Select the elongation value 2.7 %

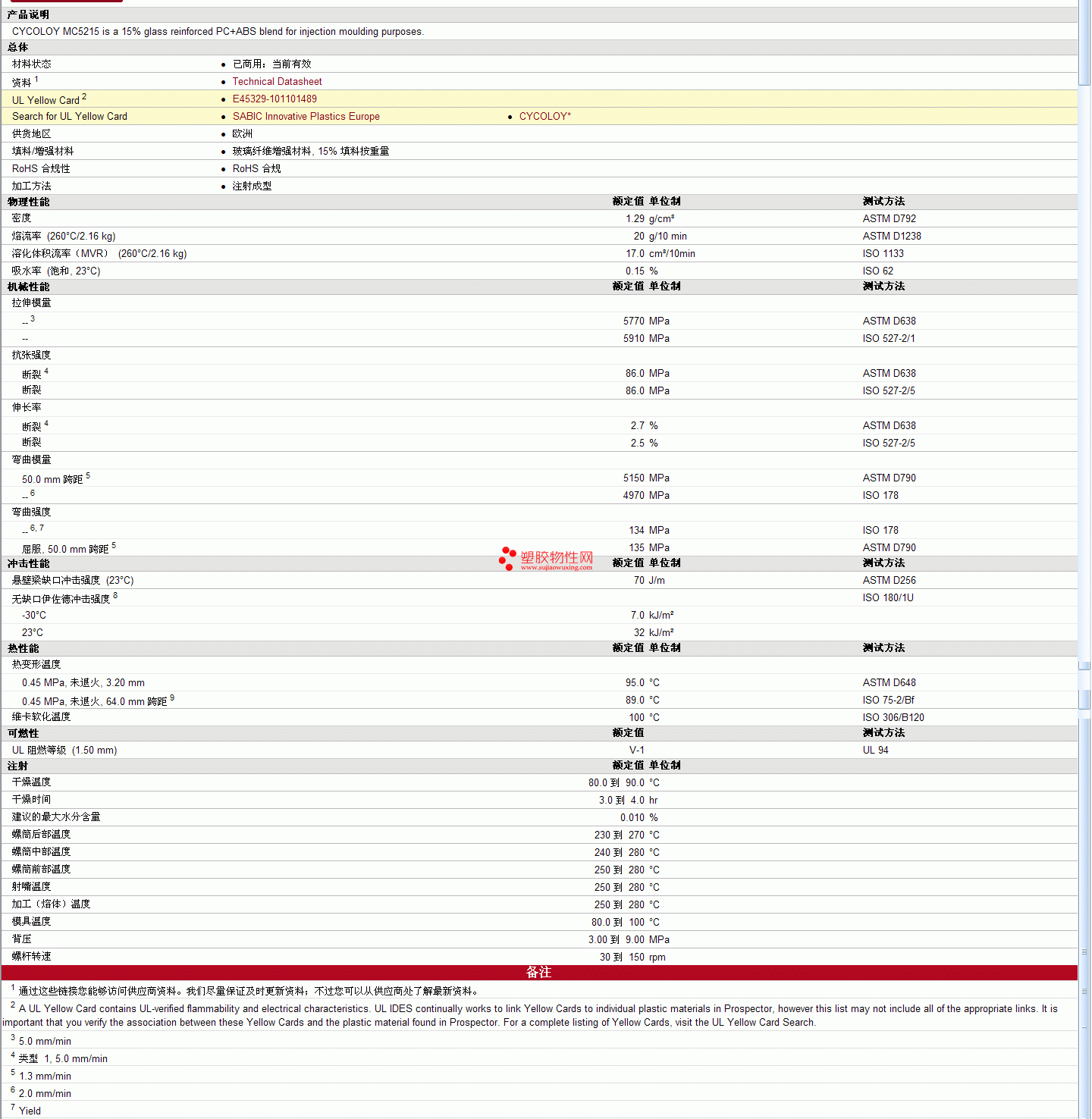644,426
